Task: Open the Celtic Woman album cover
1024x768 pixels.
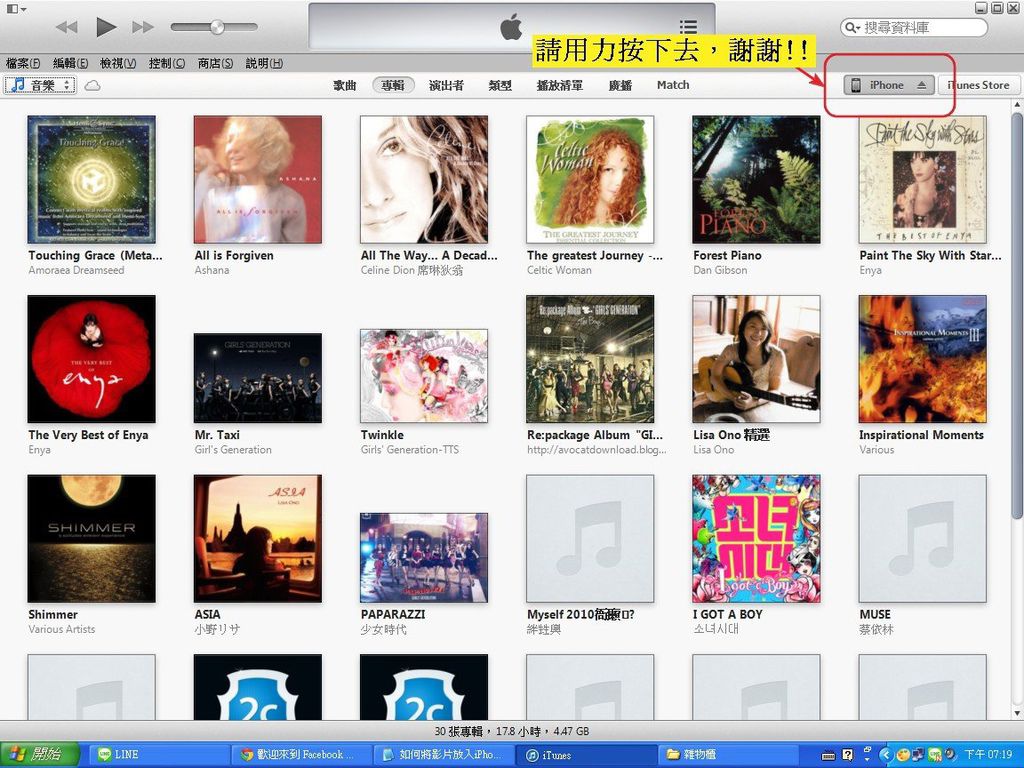Action: (x=590, y=180)
